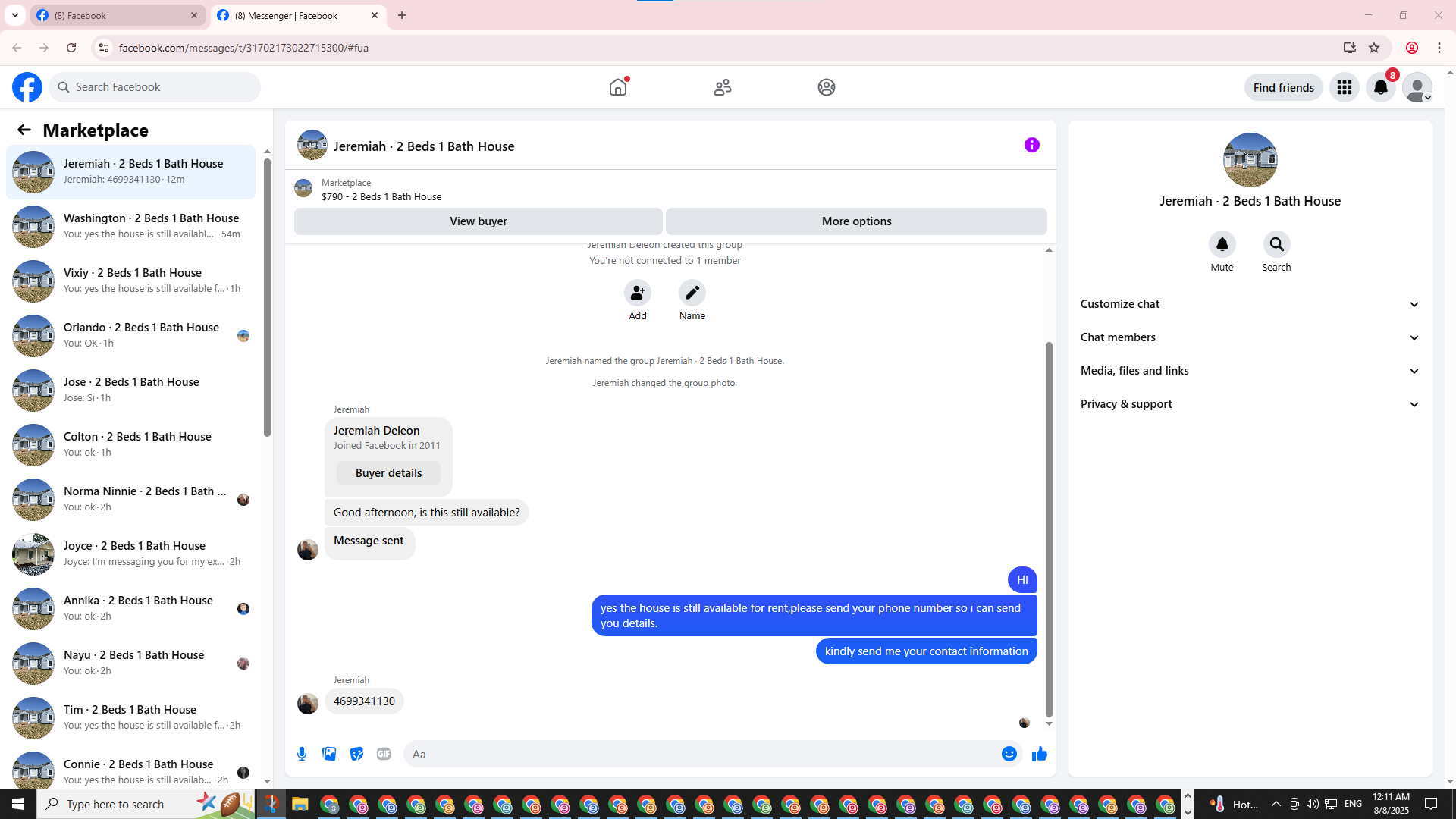1456x819 pixels.
Task: Open the Joyce 2 Beds 1 Bath conversation
Action: pyautogui.click(x=133, y=554)
